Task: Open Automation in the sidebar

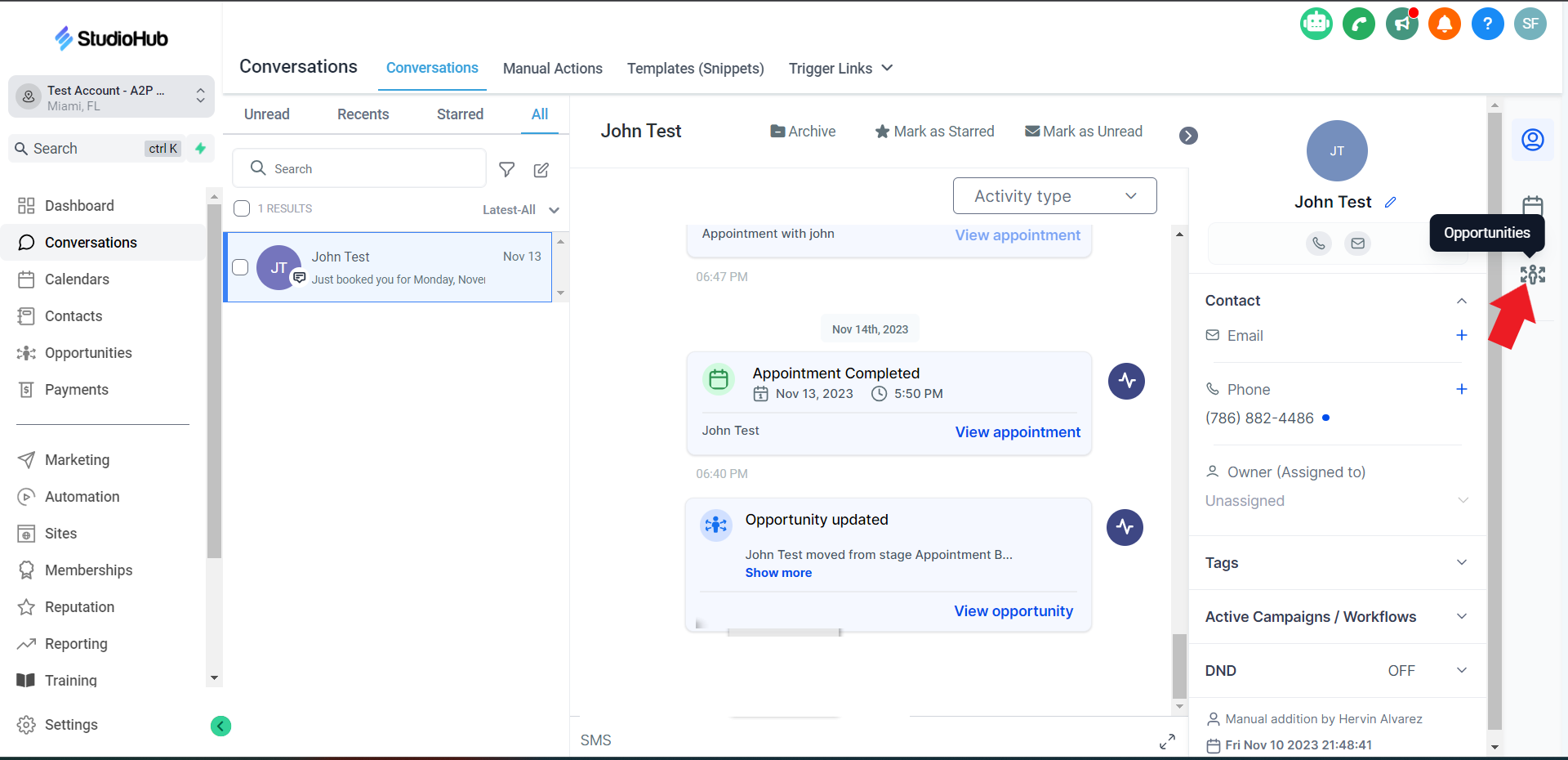Action: pos(82,497)
